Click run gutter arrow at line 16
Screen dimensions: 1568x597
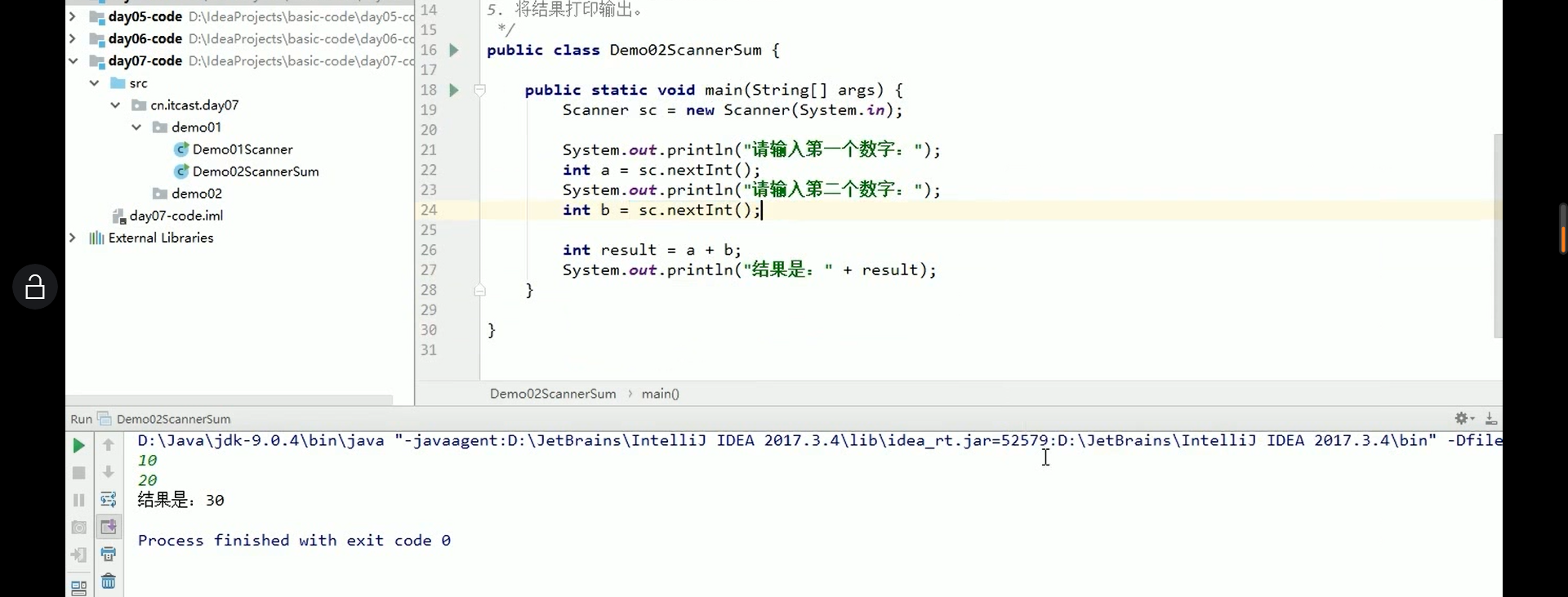(x=453, y=50)
